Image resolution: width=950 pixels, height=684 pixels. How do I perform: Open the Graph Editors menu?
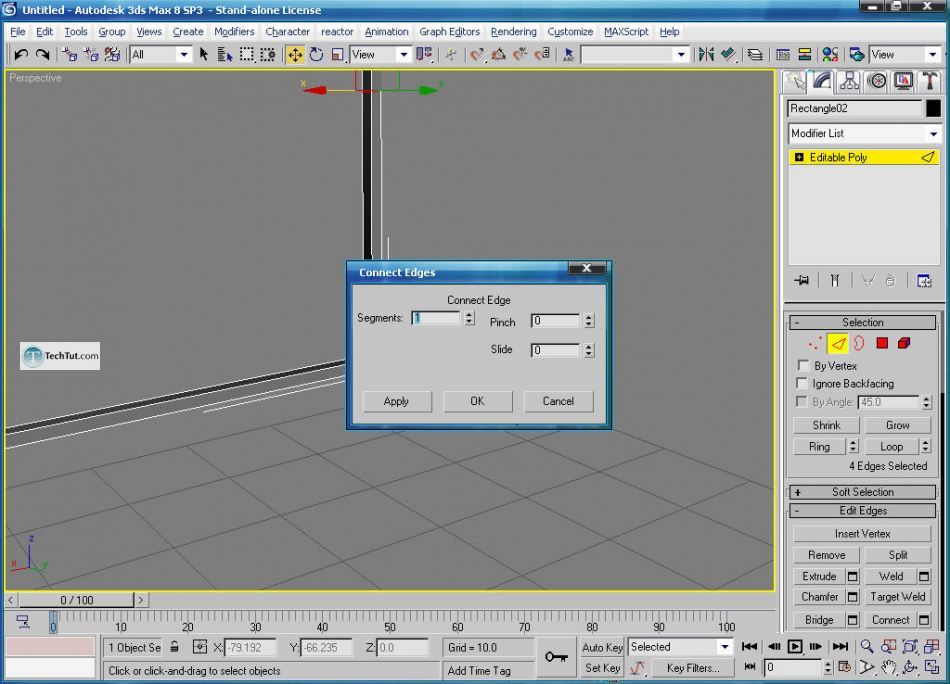[x=450, y=32]
